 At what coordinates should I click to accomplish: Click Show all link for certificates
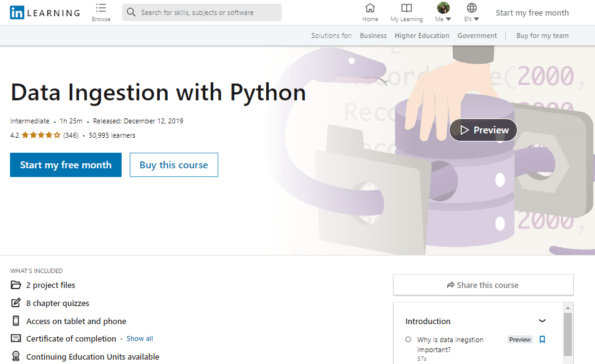(x=140, y=339)
